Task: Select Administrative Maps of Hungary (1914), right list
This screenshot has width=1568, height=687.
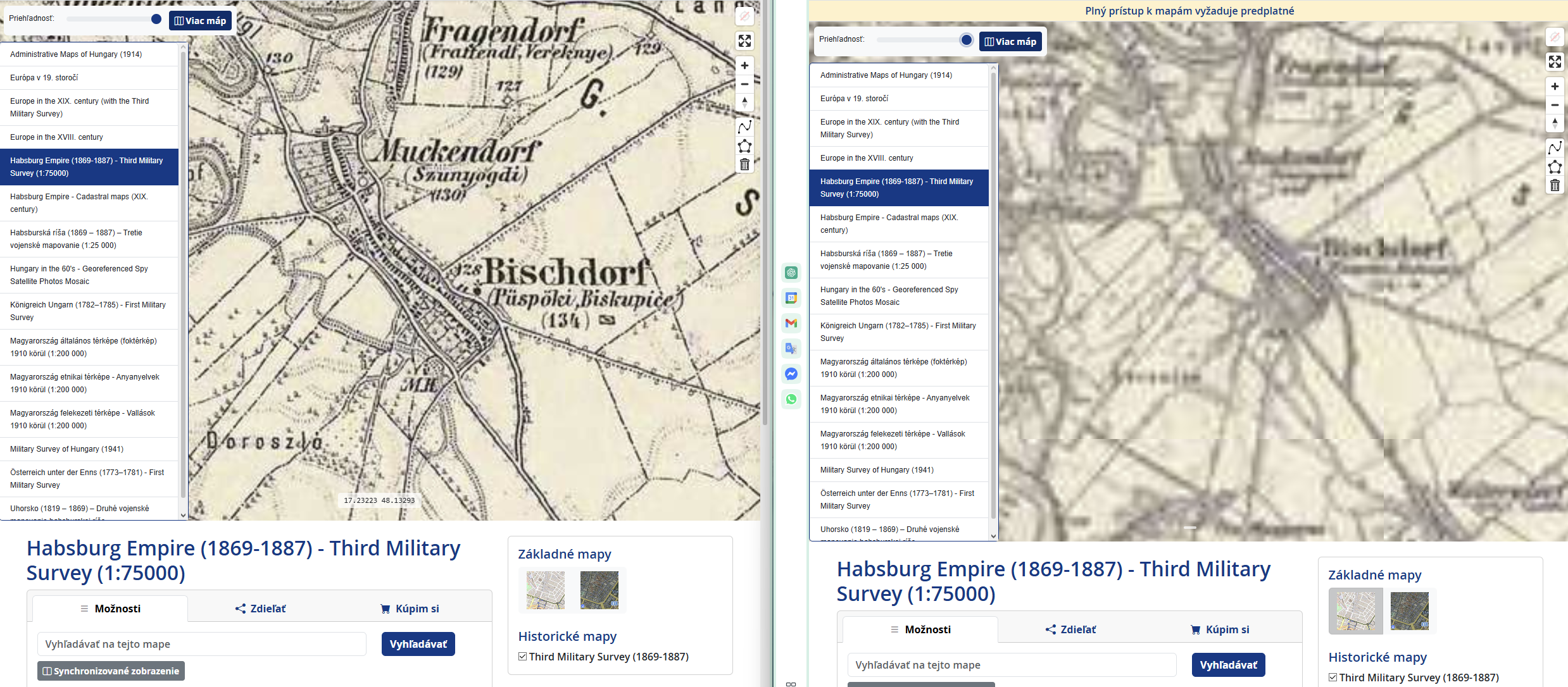Action: 899,75
